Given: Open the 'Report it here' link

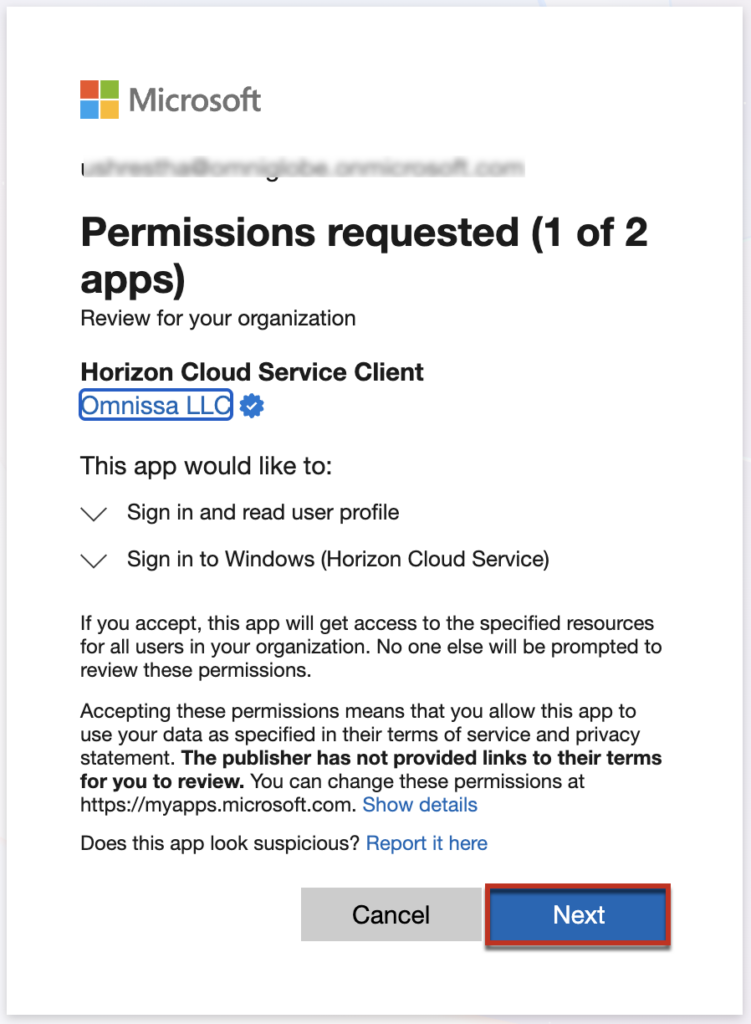Looking at the screenshot, I should pos(426,843).
